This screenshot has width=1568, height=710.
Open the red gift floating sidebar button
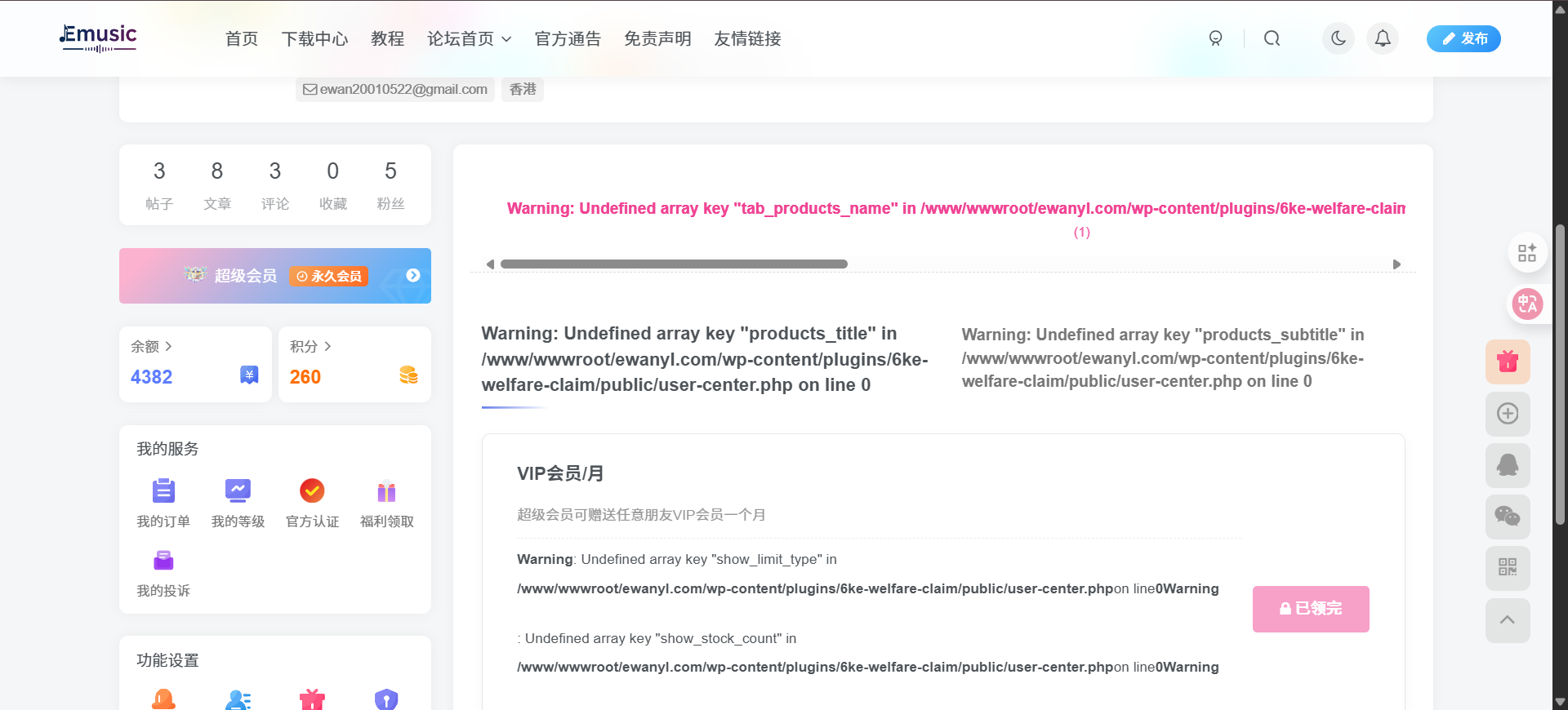pos(1508,362)
